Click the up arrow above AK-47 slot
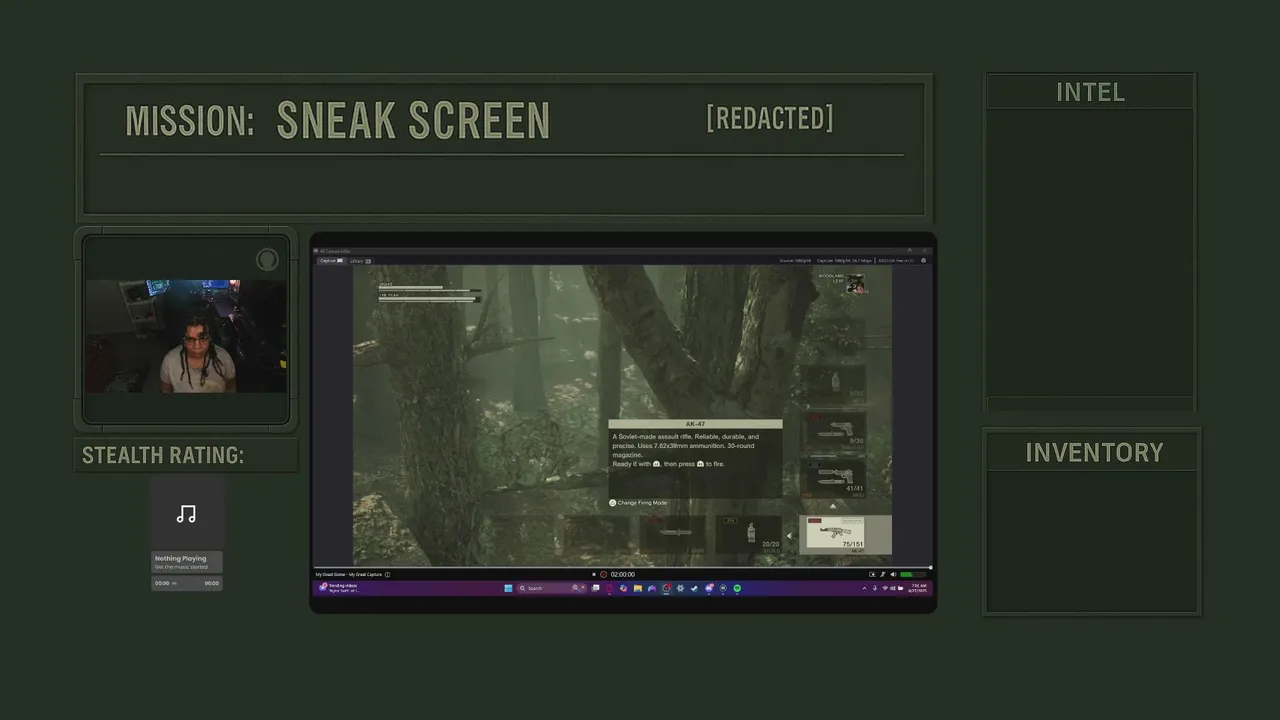The image size is (1280, 720). pos(833,506)
